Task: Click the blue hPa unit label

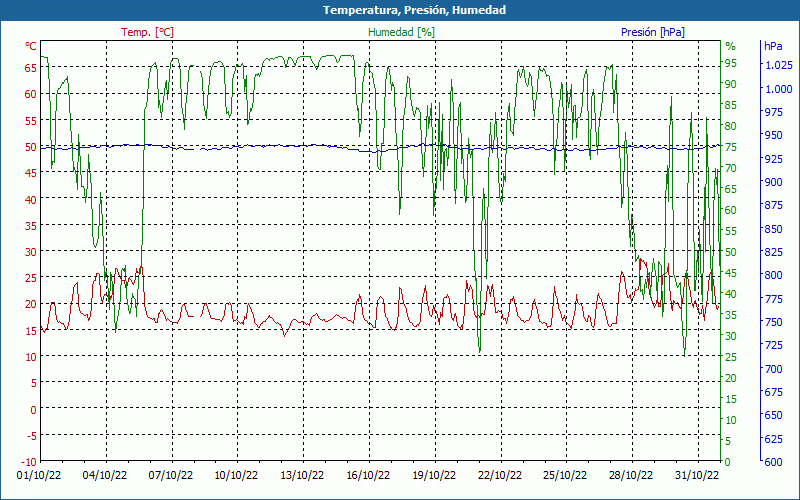Action: pos(773,46)
